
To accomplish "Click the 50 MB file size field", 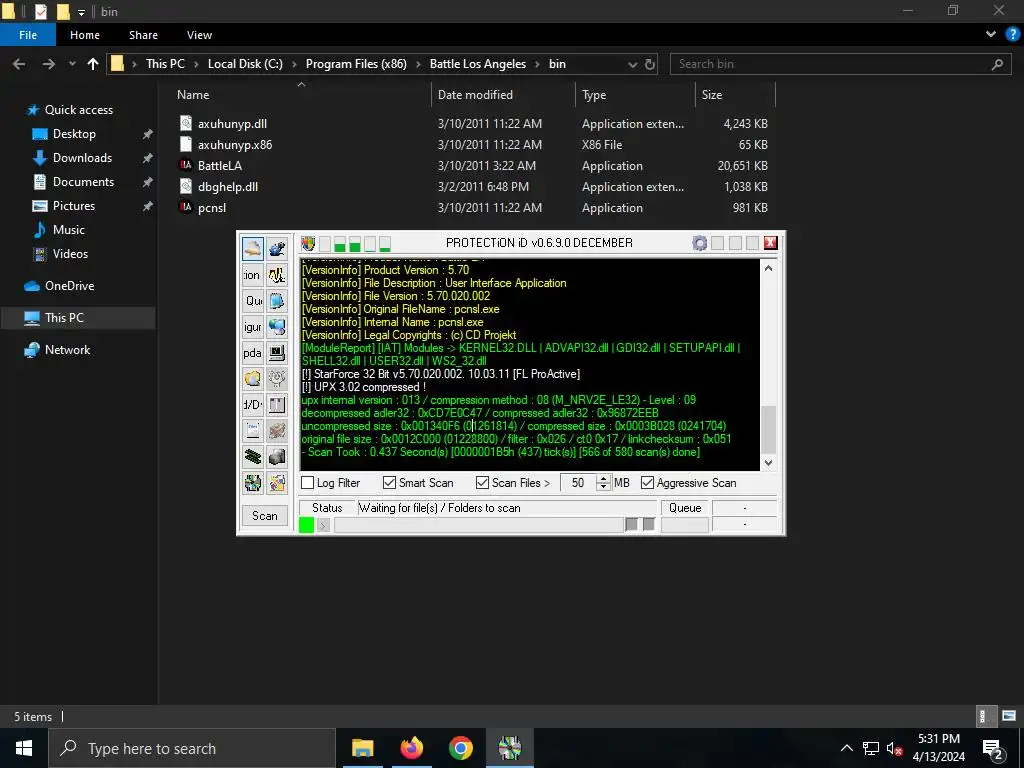I will tap(579, 483).
